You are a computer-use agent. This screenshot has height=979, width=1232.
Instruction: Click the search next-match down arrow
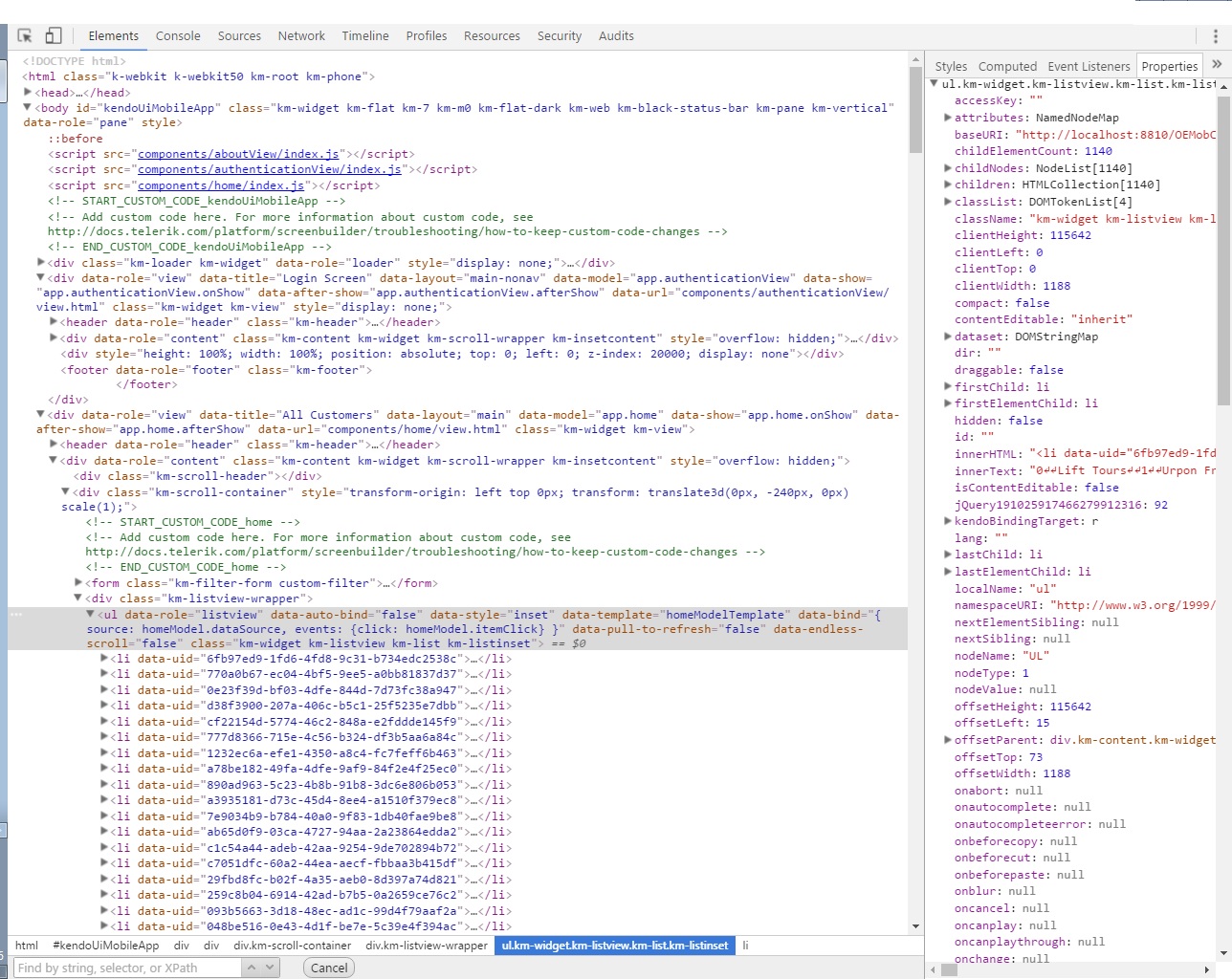[x=270, y=968]
